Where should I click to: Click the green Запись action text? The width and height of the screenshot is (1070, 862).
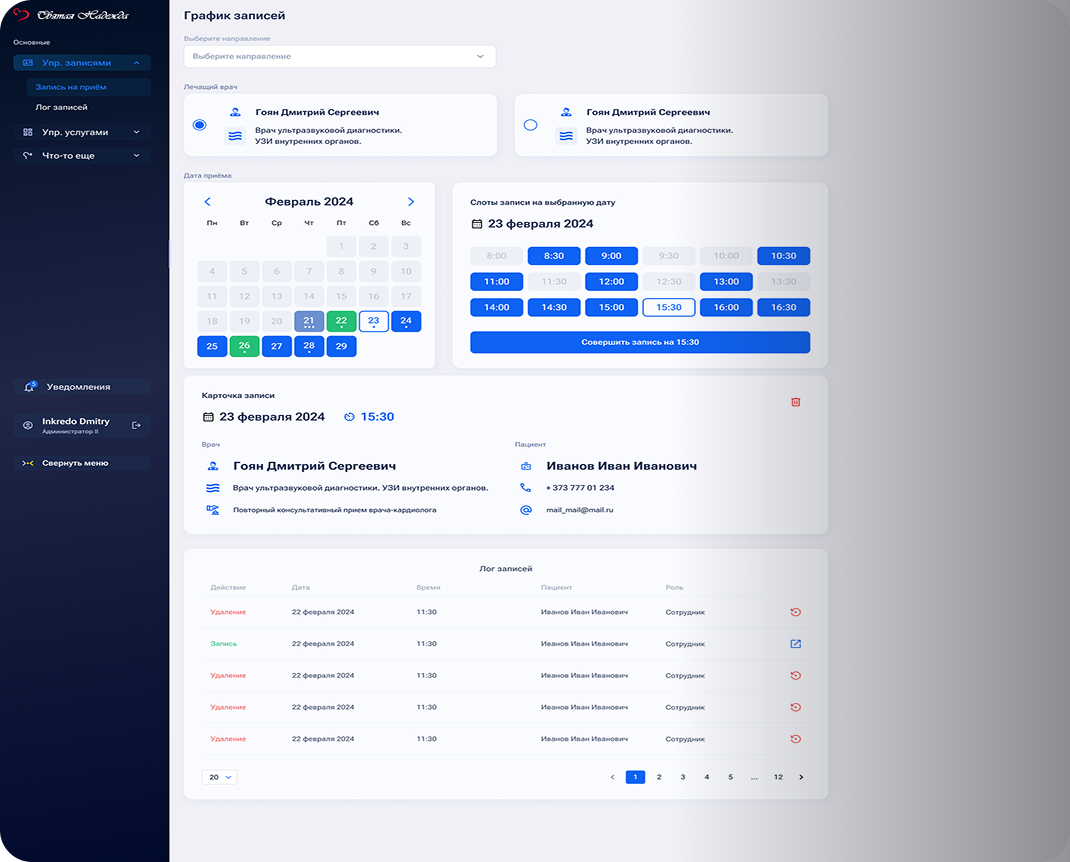point(224,644)
